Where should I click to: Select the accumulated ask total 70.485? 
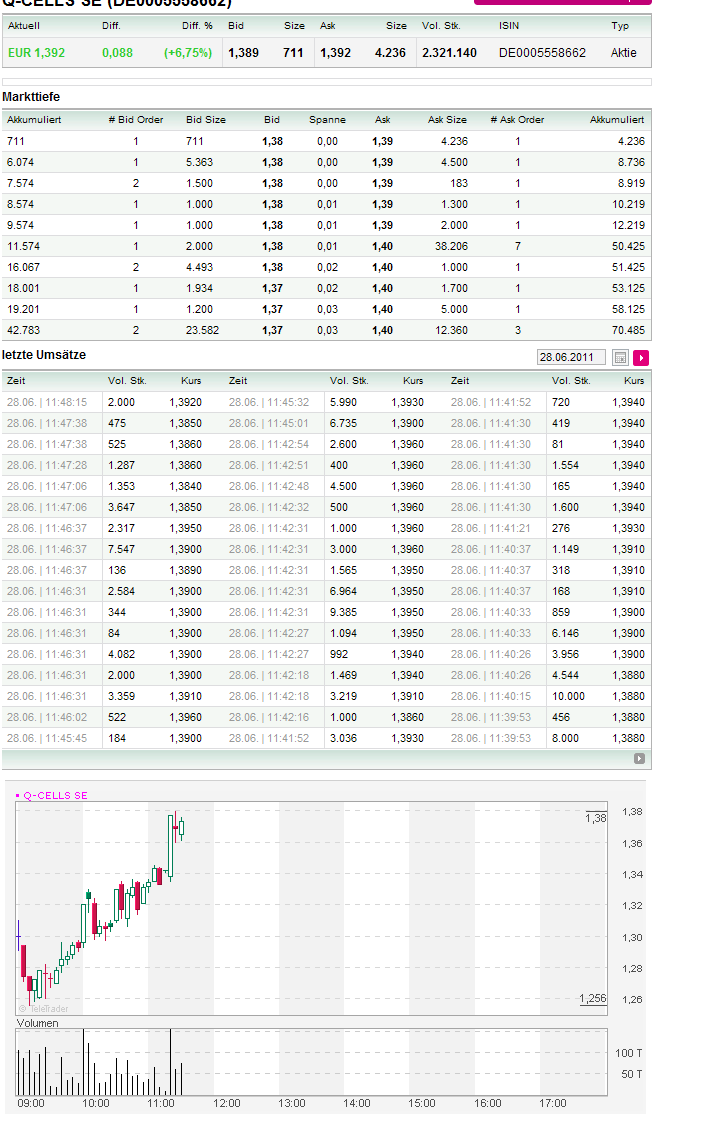tap(628, 330)
